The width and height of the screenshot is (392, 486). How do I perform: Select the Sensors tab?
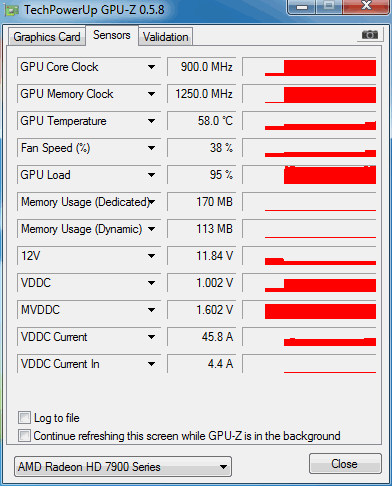[x=112, y=35]
